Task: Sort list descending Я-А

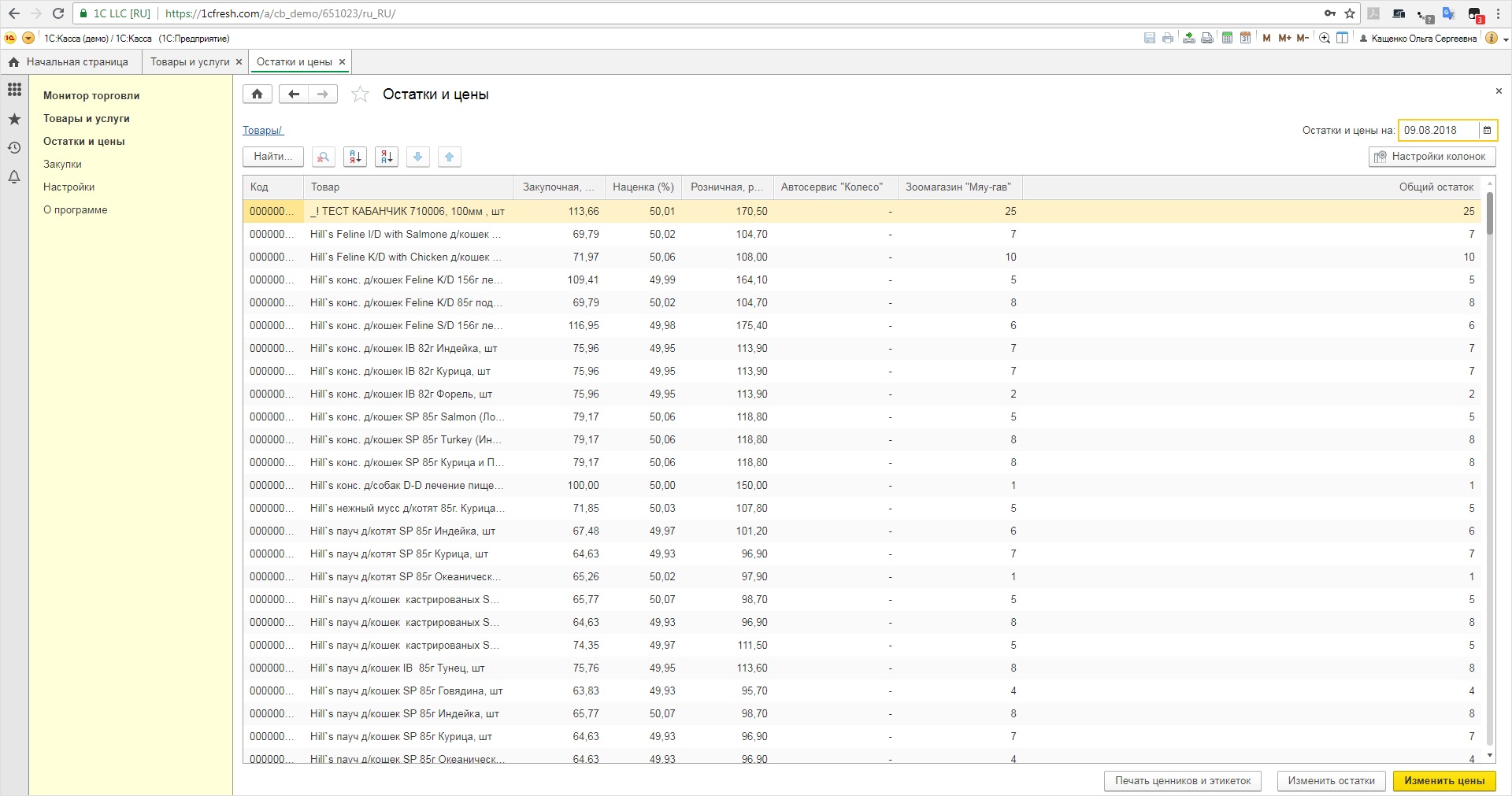Action: pyautogui.click(x=387, y=157)
